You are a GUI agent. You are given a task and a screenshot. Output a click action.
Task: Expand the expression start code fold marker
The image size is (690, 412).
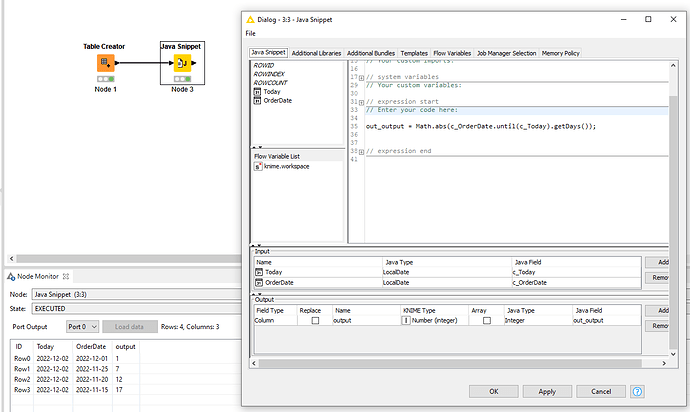(x=361, y=102)
